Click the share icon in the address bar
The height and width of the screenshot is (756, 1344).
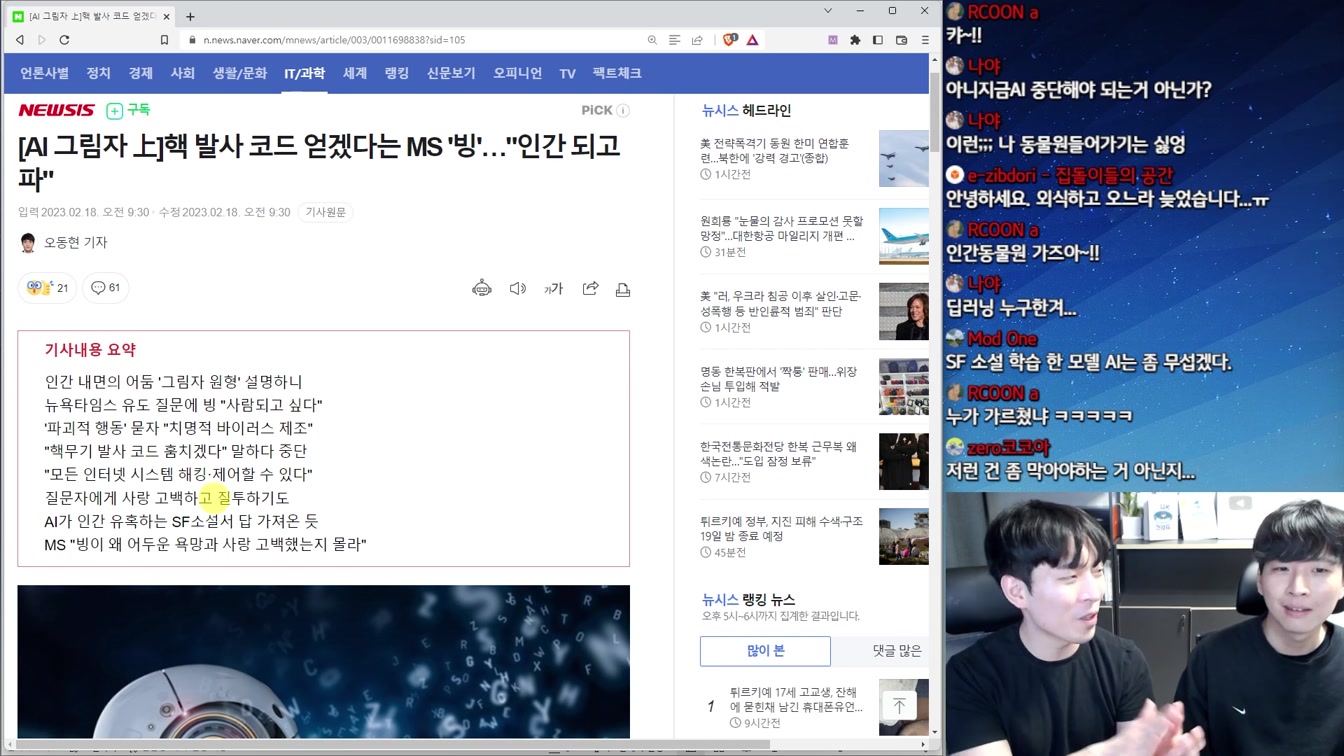click(698, 40)
